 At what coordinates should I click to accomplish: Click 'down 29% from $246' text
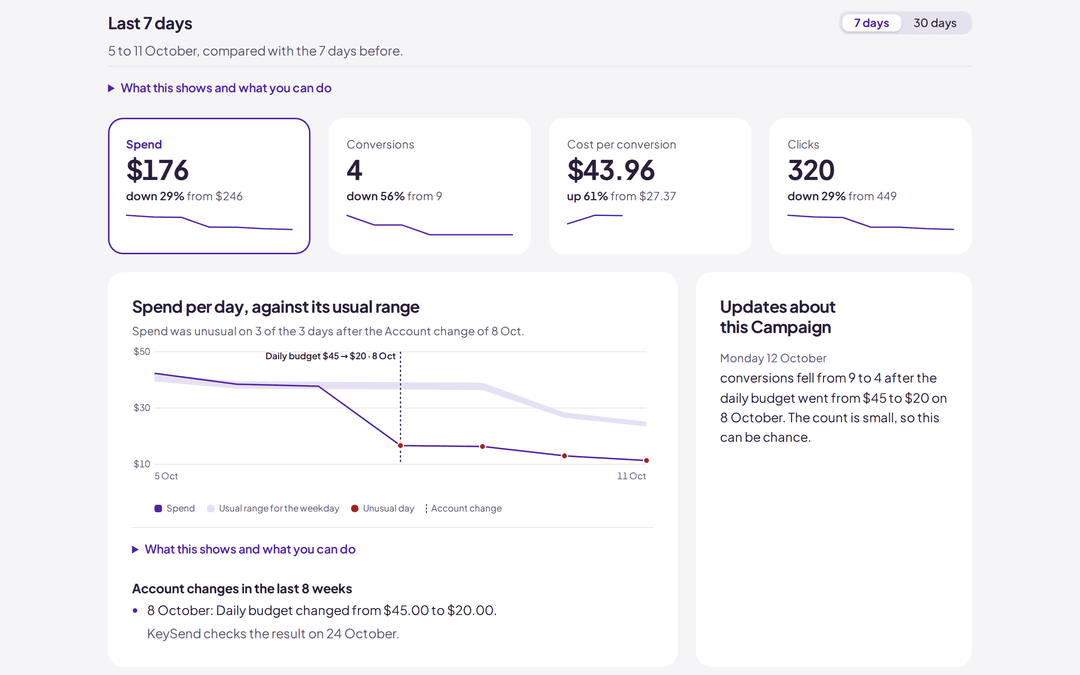[x=184, y=196]
